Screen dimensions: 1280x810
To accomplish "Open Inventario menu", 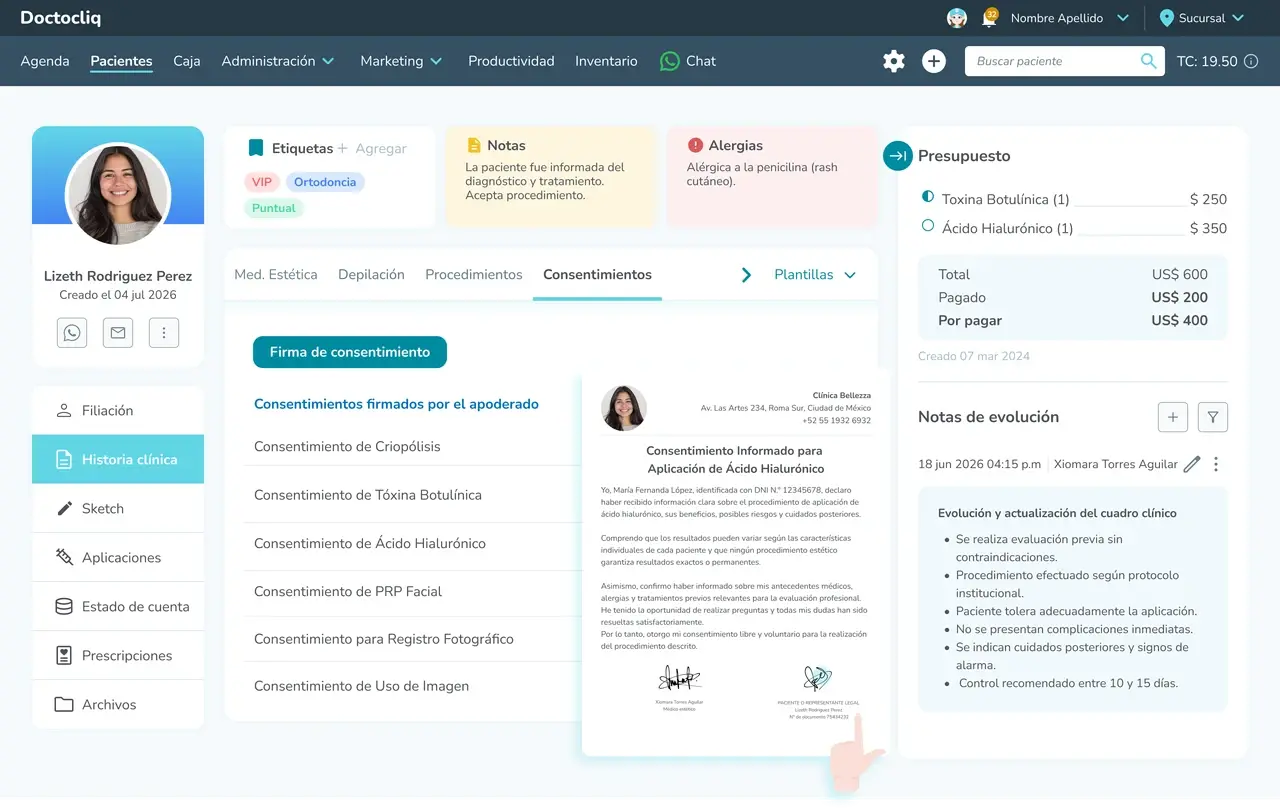I will click(606, 61).
